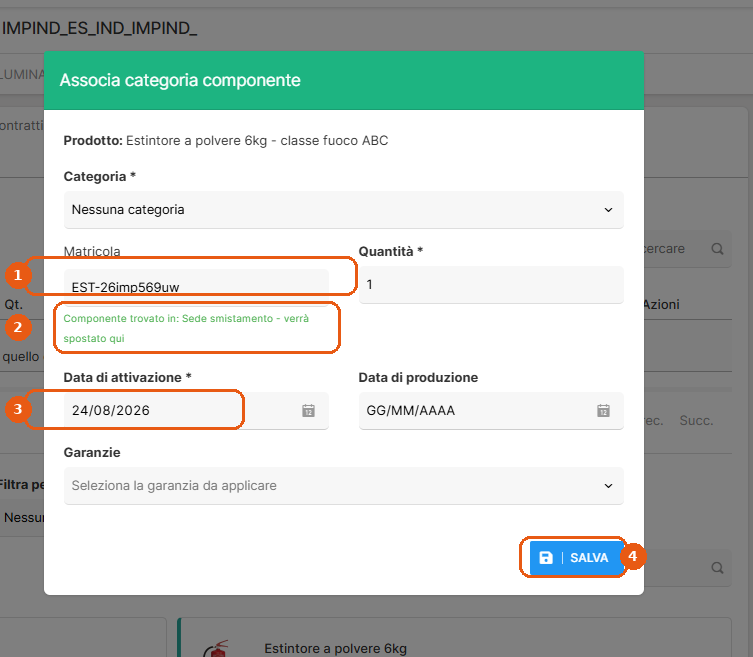The height and width of the screenshot is (657, 753).
Task: Click the Matricola field containing EST-26imp569uw
Action: tap(196, 287)
